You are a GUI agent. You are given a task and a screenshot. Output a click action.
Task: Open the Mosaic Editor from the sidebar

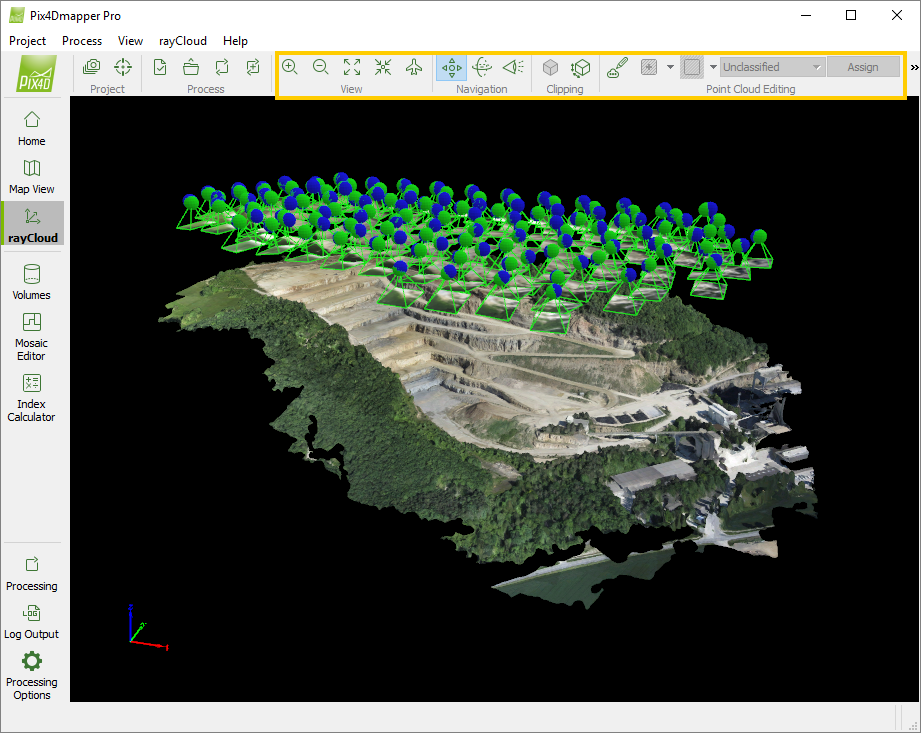[31, 335]
